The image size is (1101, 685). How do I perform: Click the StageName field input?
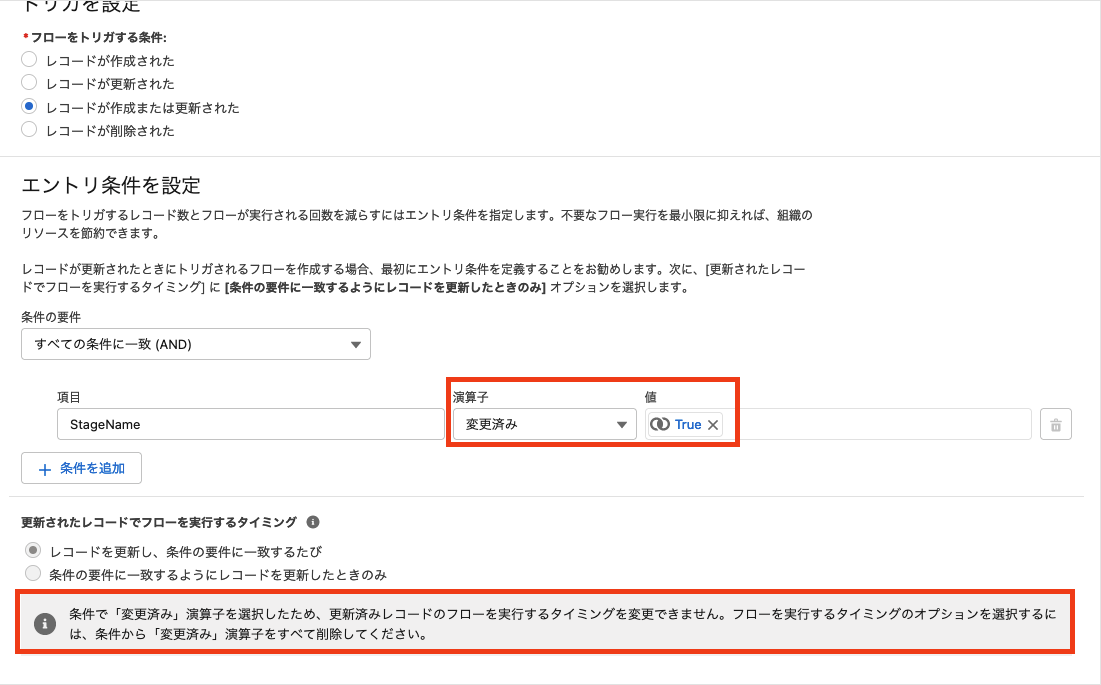pyautogui.click(x=250, y=424)
